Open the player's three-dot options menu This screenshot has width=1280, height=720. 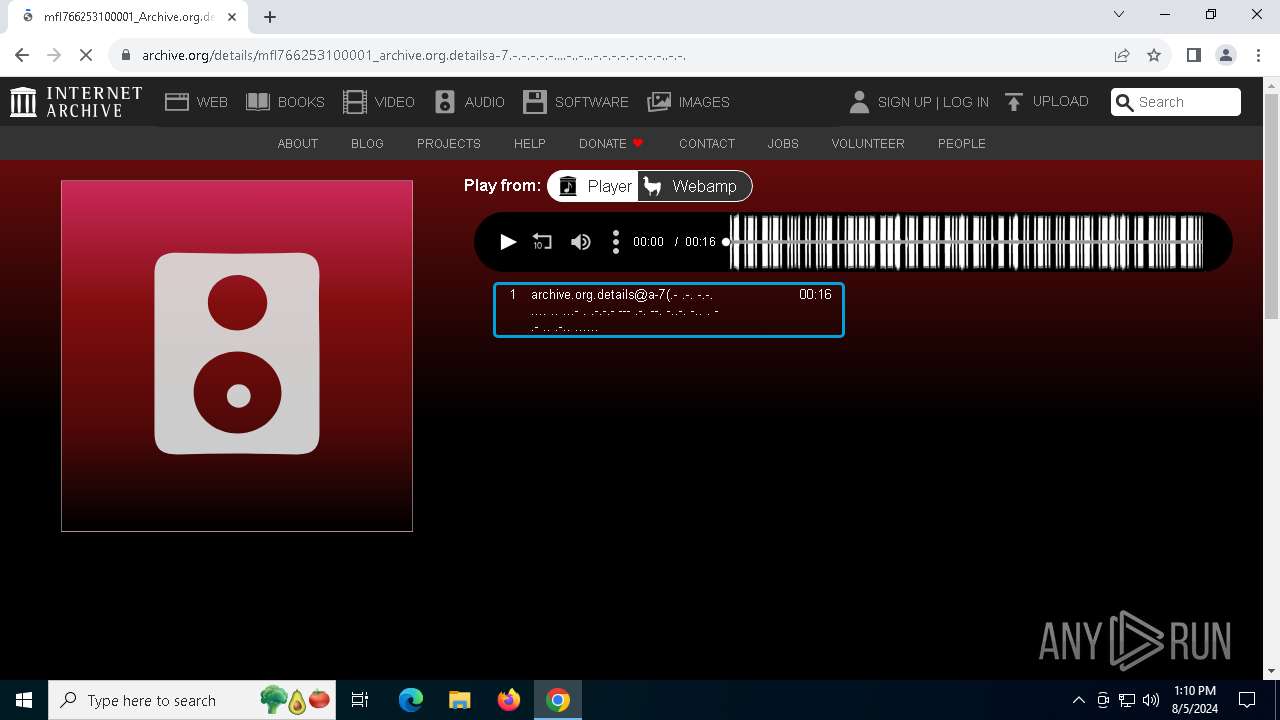pos(616,242)
